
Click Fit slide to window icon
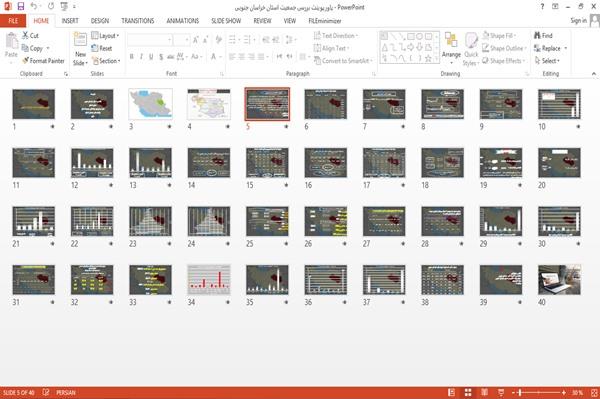(594, 392)
